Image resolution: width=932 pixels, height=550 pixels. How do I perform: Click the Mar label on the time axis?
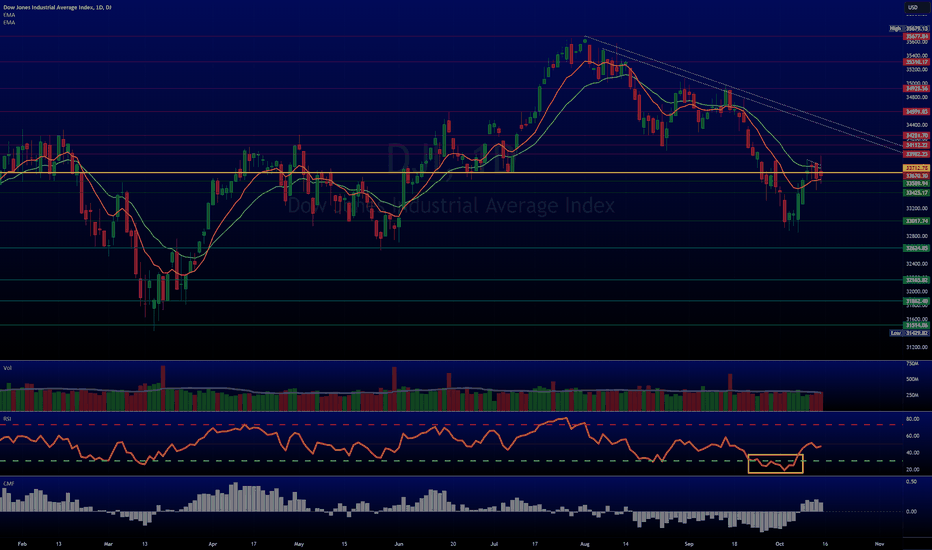coord(108,544)
